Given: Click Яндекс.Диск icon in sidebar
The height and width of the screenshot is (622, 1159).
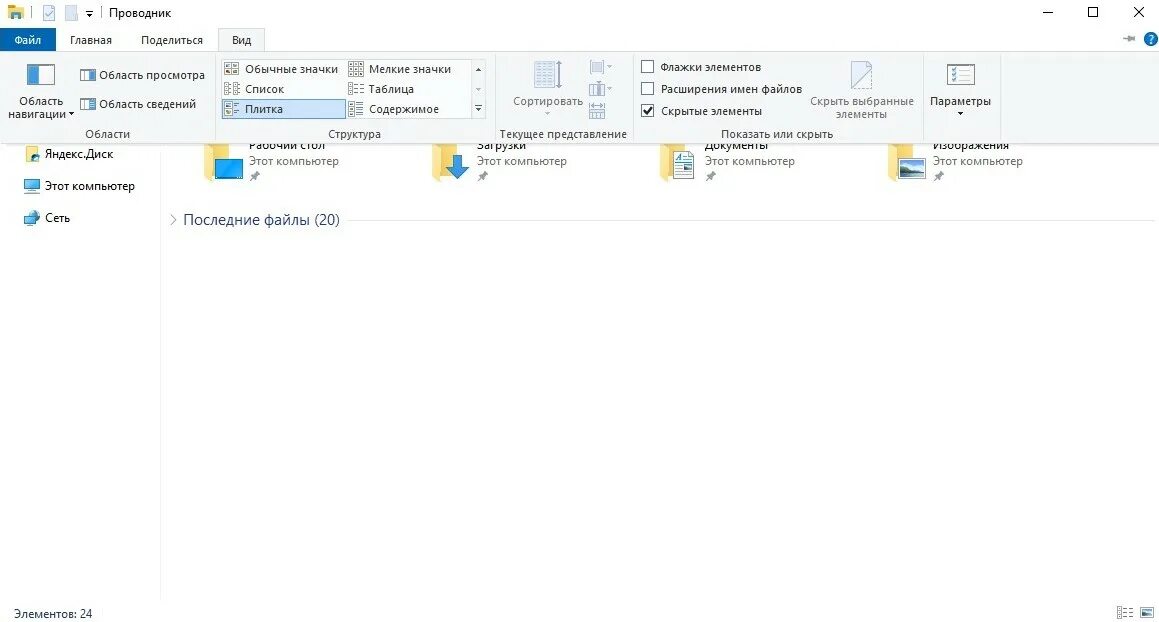Looking at the screenshot, I should point(32,154).
